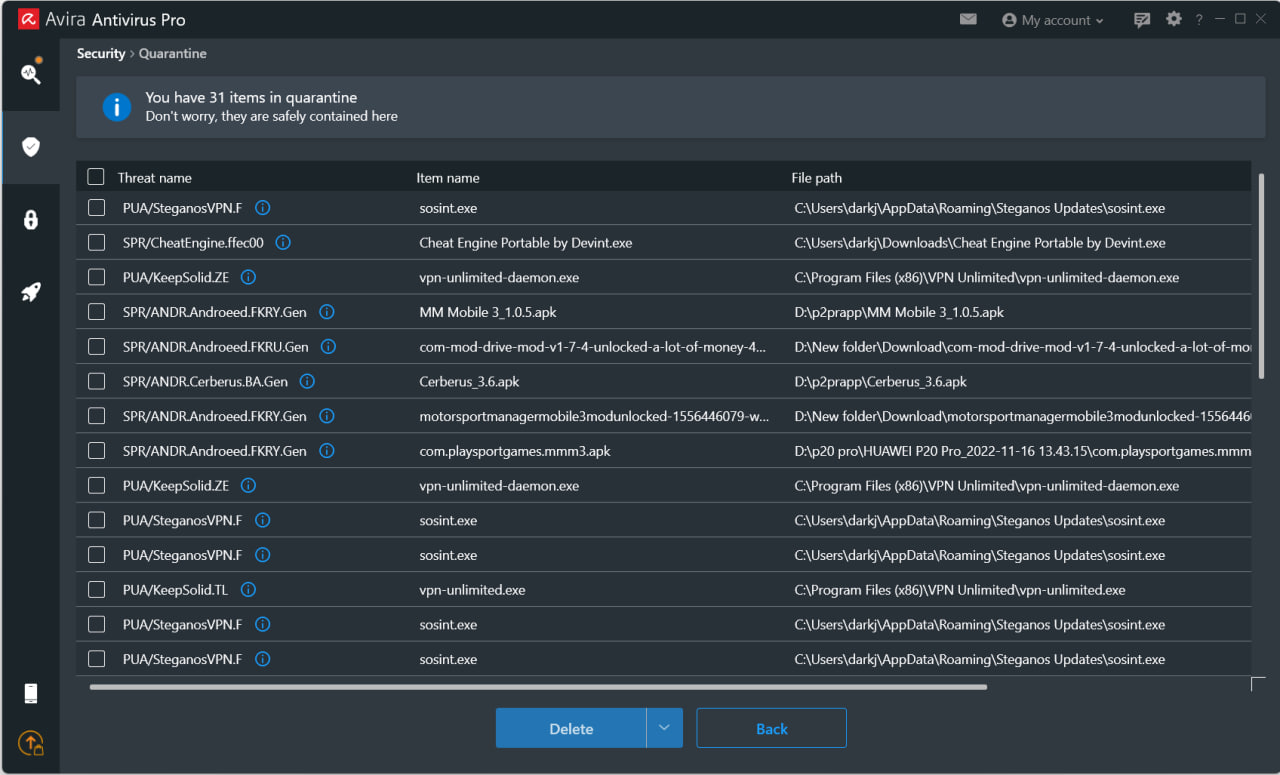Open the Status scan sidebar icon
This screenshot has width=1280, height=775.
(x=31, y=73)
